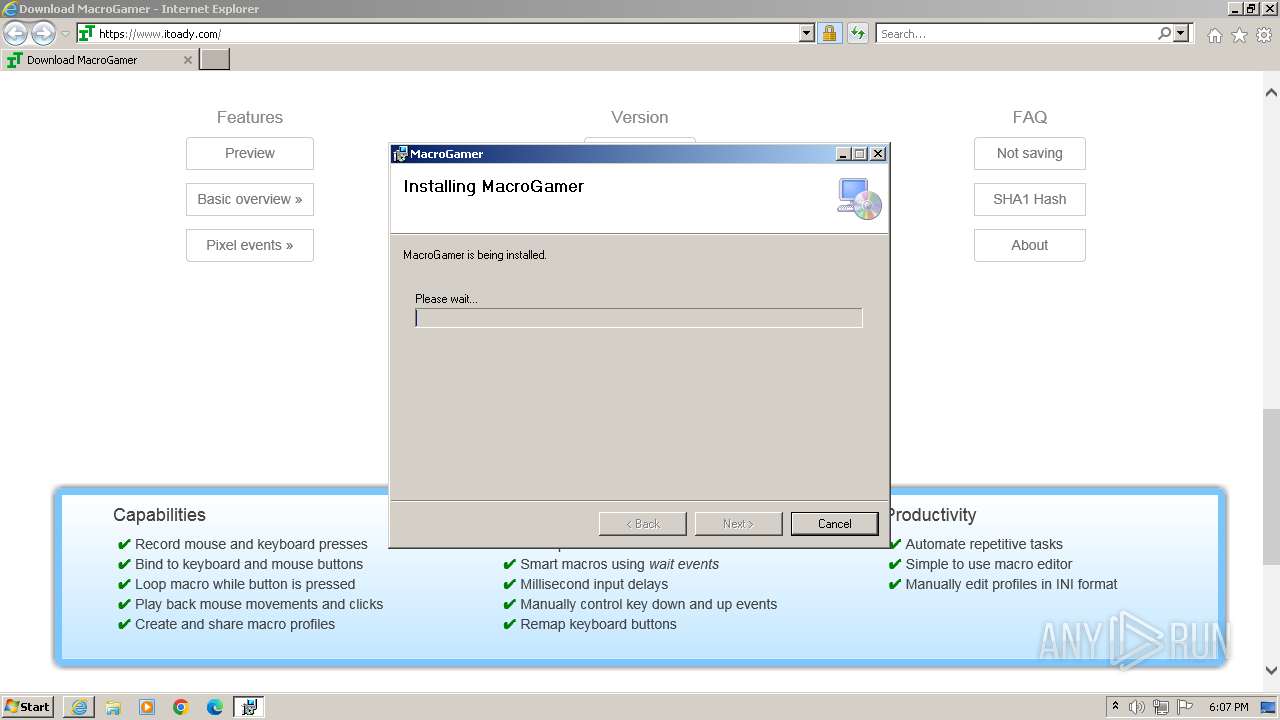
Task: Click the address bar URL field
Action: (447, 33)
